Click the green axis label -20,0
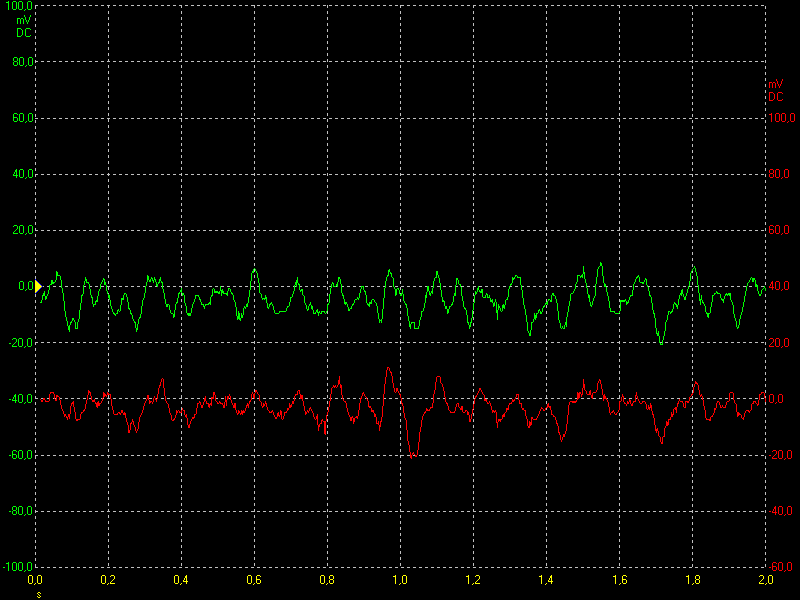The image size is (800, 600). click(21, 343)
